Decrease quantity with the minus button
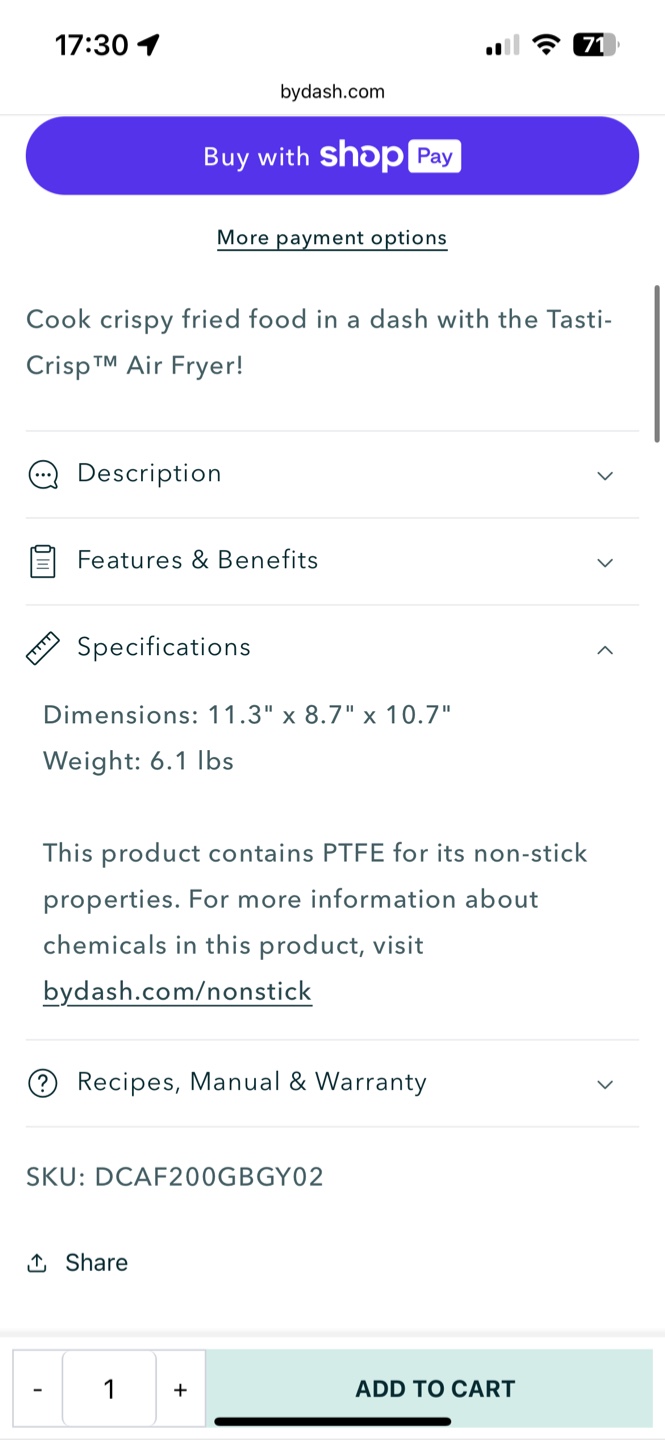Viewport: 665px width, 1440px height. [37, 1389]
